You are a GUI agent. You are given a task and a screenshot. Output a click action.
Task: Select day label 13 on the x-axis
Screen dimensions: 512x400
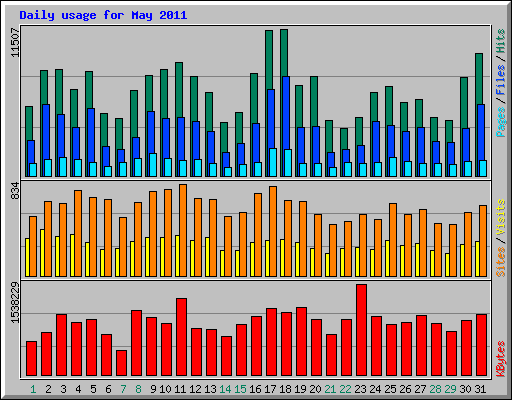click(x=210, y=389)
